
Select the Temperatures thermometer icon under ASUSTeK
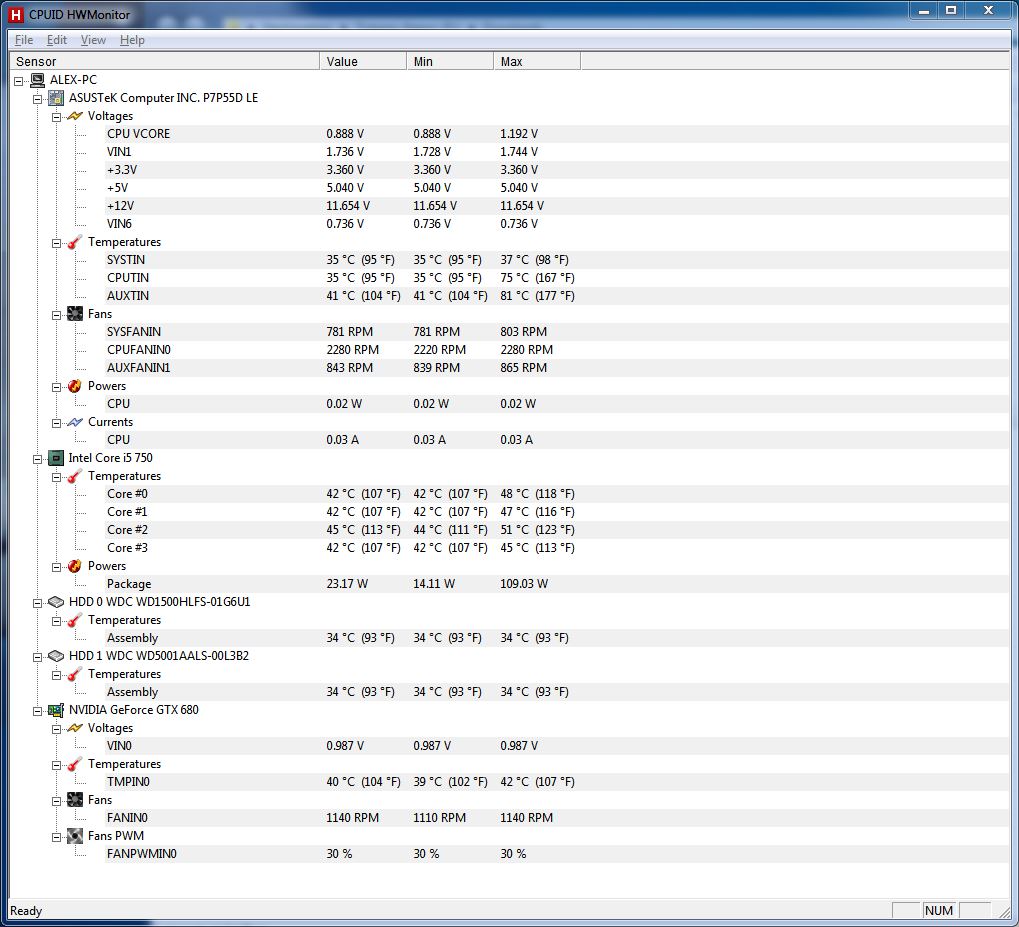point(75,242)
